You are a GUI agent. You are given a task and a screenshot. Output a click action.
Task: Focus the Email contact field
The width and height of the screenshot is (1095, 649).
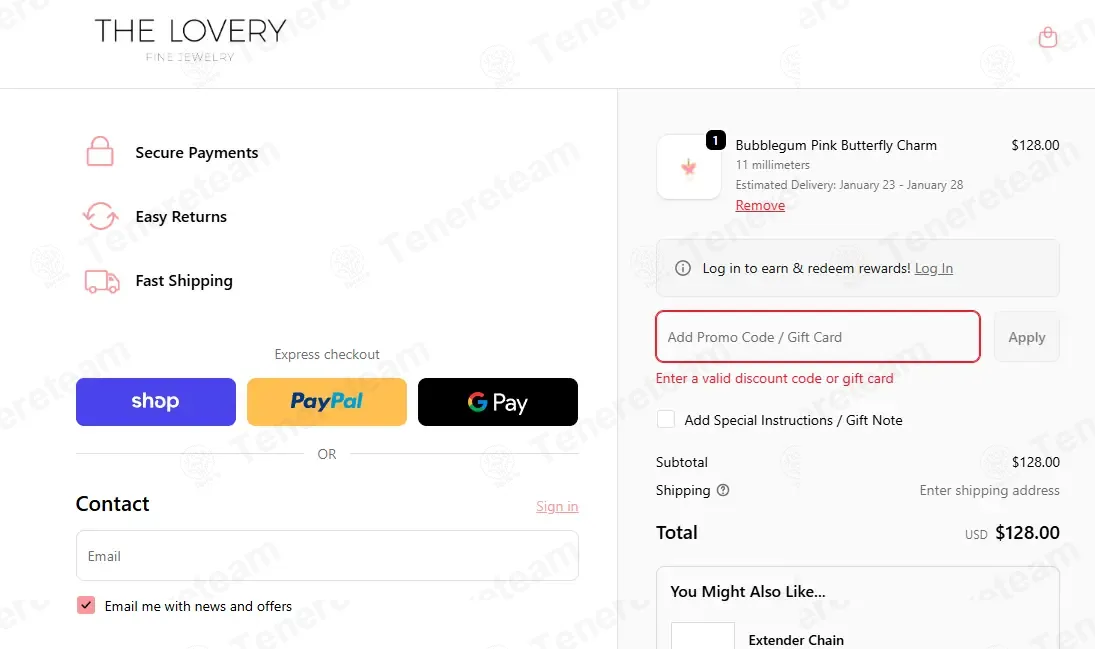pyautogui.click(x=328, y=555)
